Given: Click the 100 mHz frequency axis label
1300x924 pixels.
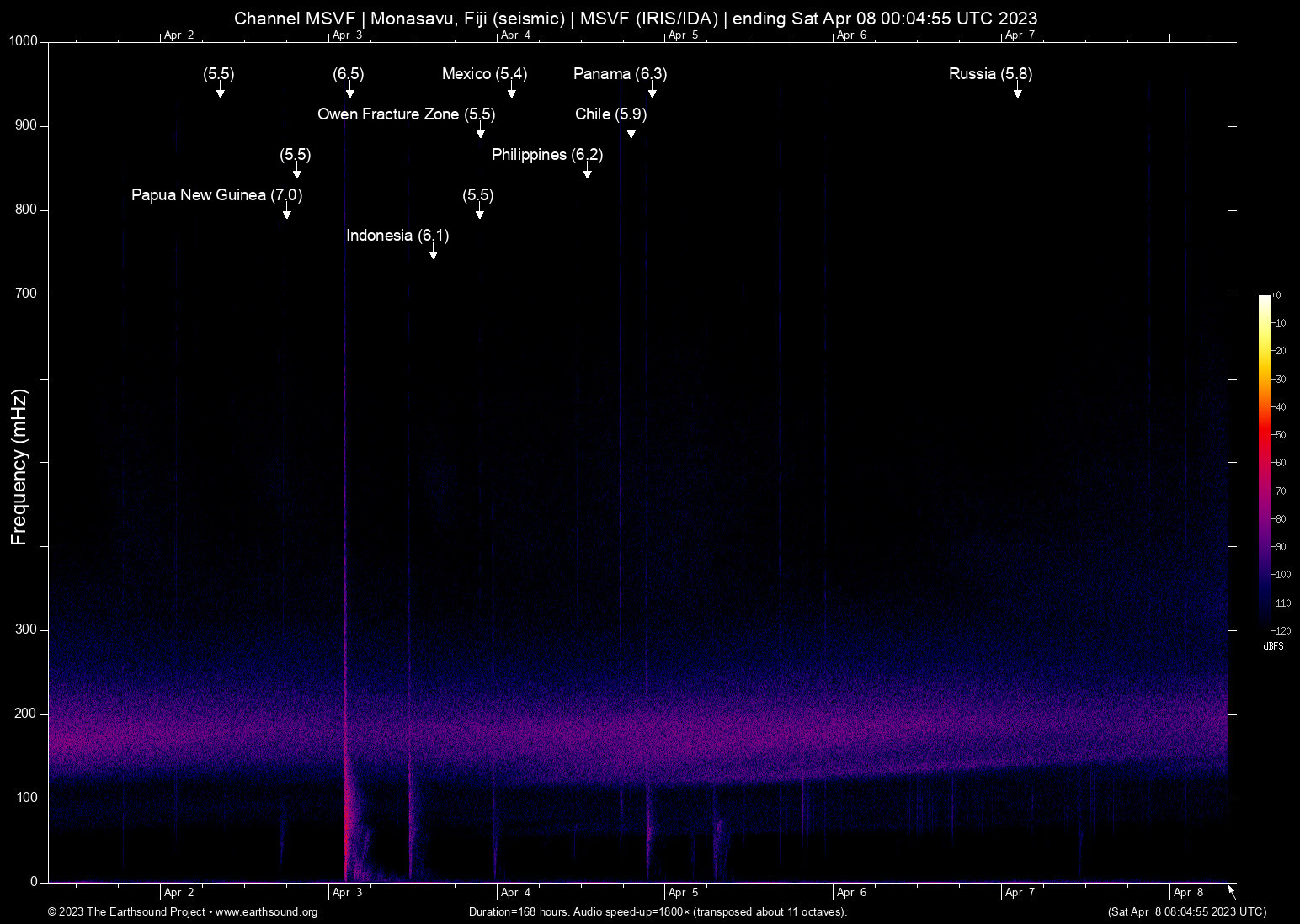Looking at the screenshot, I should [x=26, y=798].
